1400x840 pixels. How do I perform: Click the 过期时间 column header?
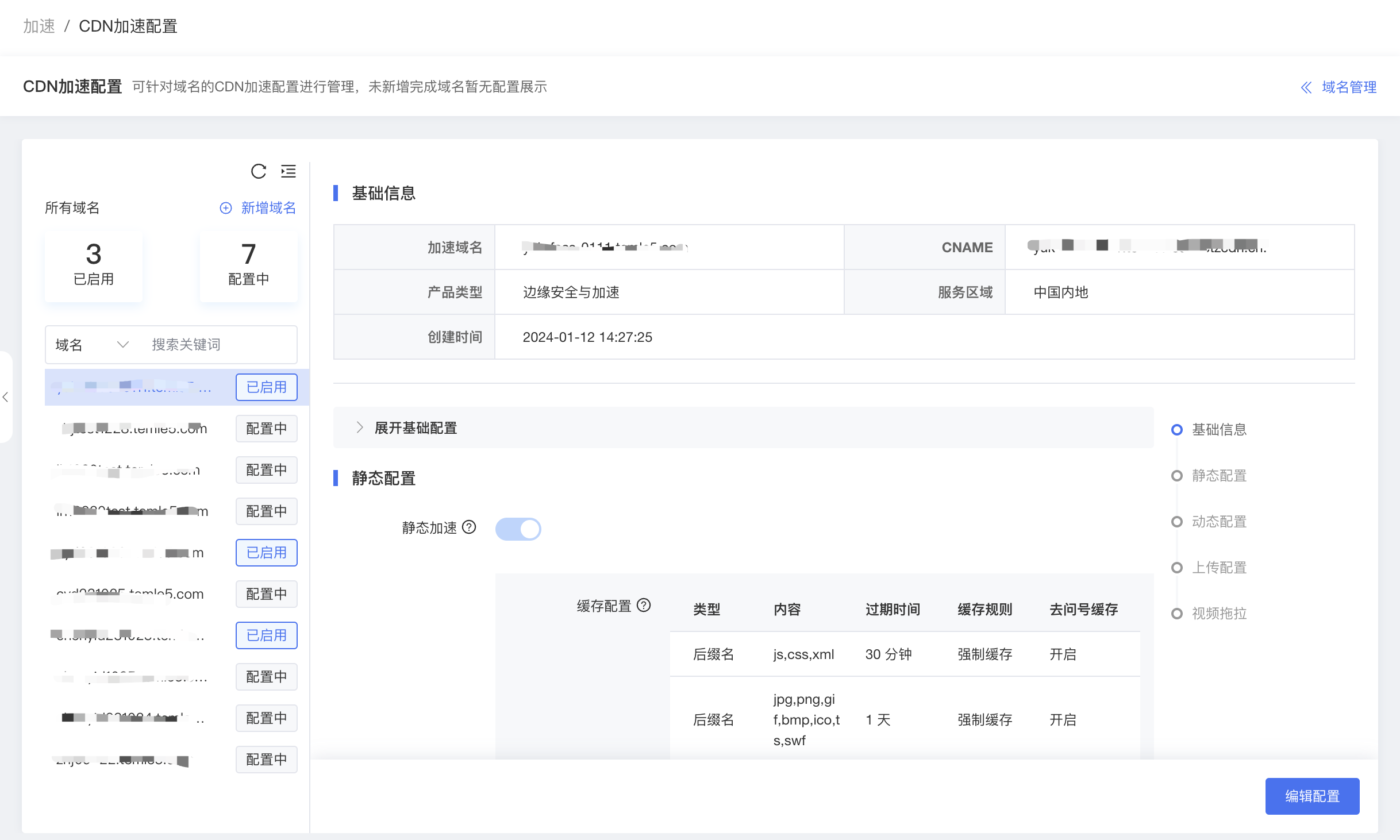pos(893,610)
